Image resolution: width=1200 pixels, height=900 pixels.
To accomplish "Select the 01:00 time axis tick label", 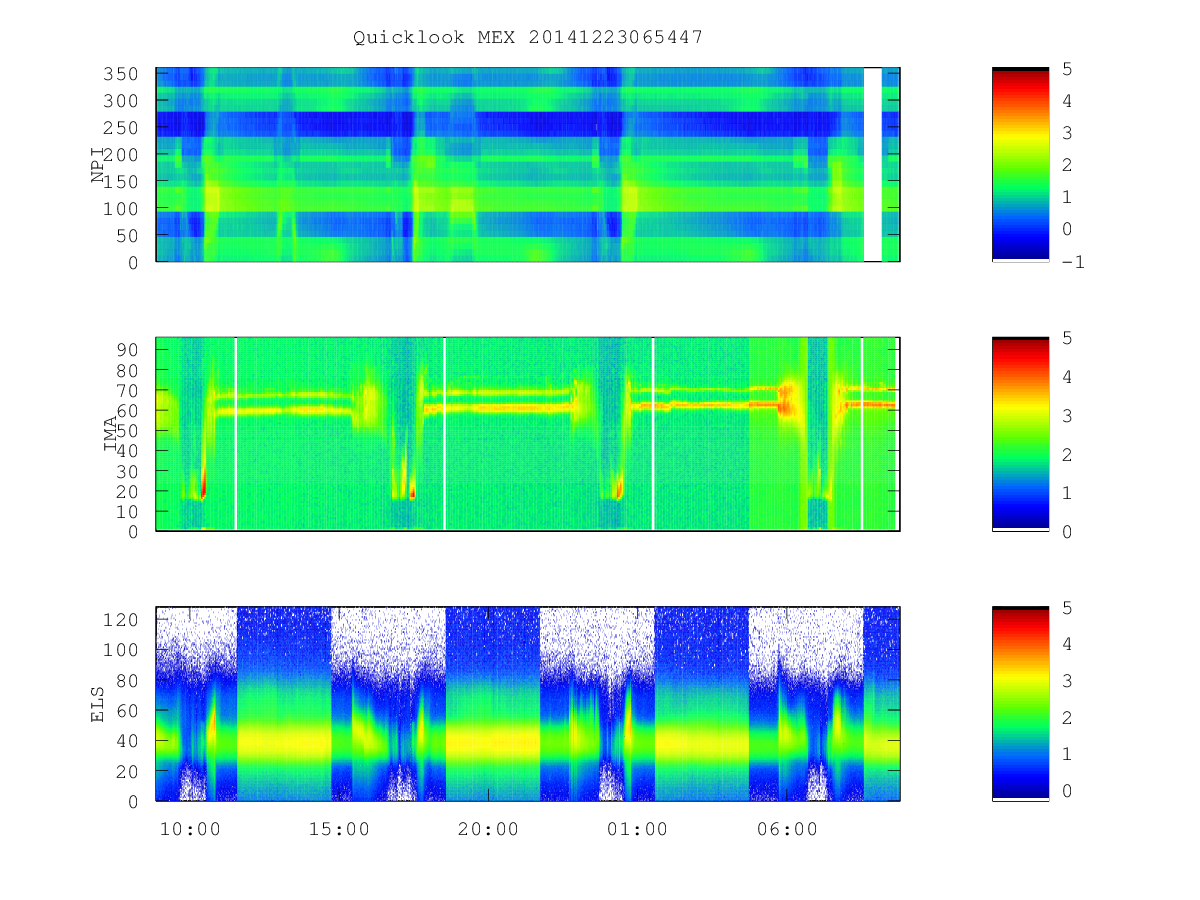I will pyautogui.click(x=637, y=829).
